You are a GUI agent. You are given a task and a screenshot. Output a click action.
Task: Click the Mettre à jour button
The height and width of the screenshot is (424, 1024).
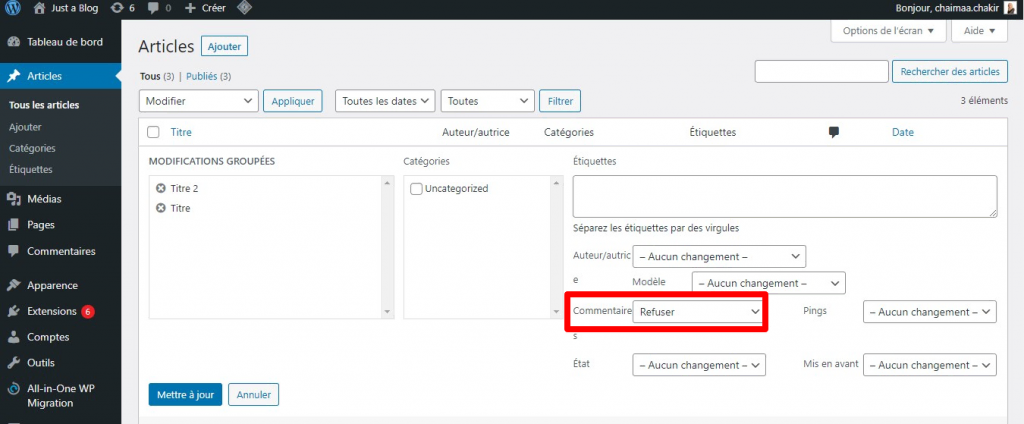(x=184, y=395)
